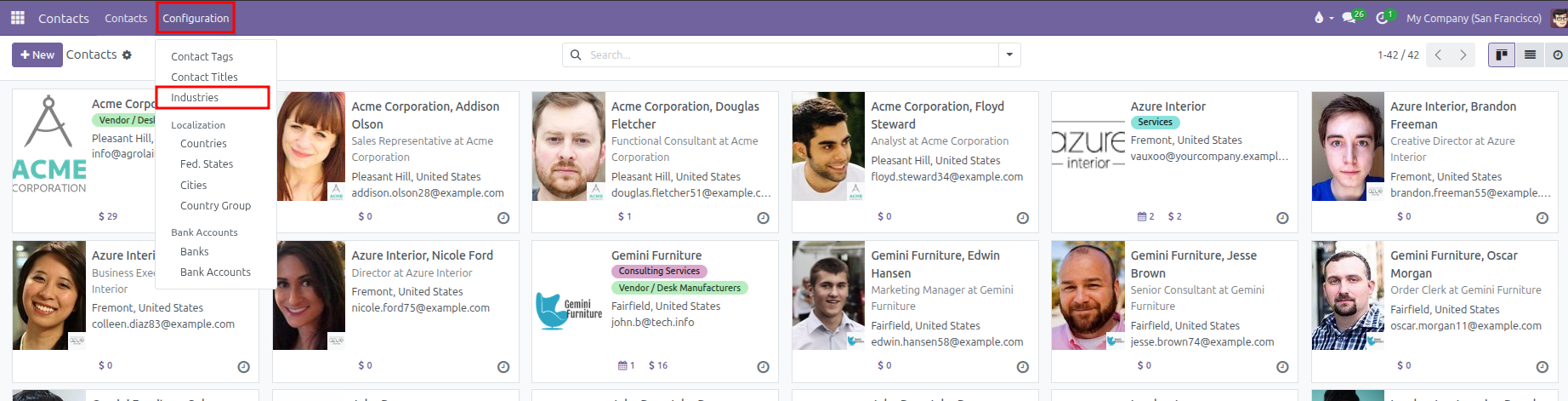Switch to Kanban view
Image resolution: width=1568 pixels, height=401 pixels.
1502,55
